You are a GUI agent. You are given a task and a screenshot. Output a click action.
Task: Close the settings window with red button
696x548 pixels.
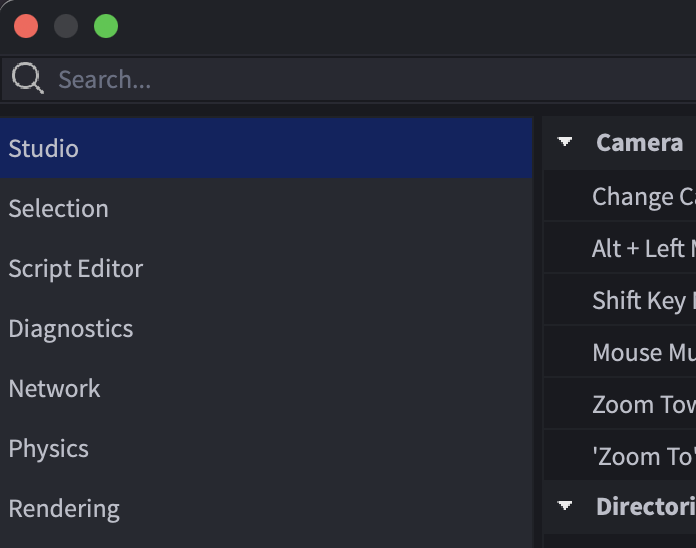[x=26, y=26]
